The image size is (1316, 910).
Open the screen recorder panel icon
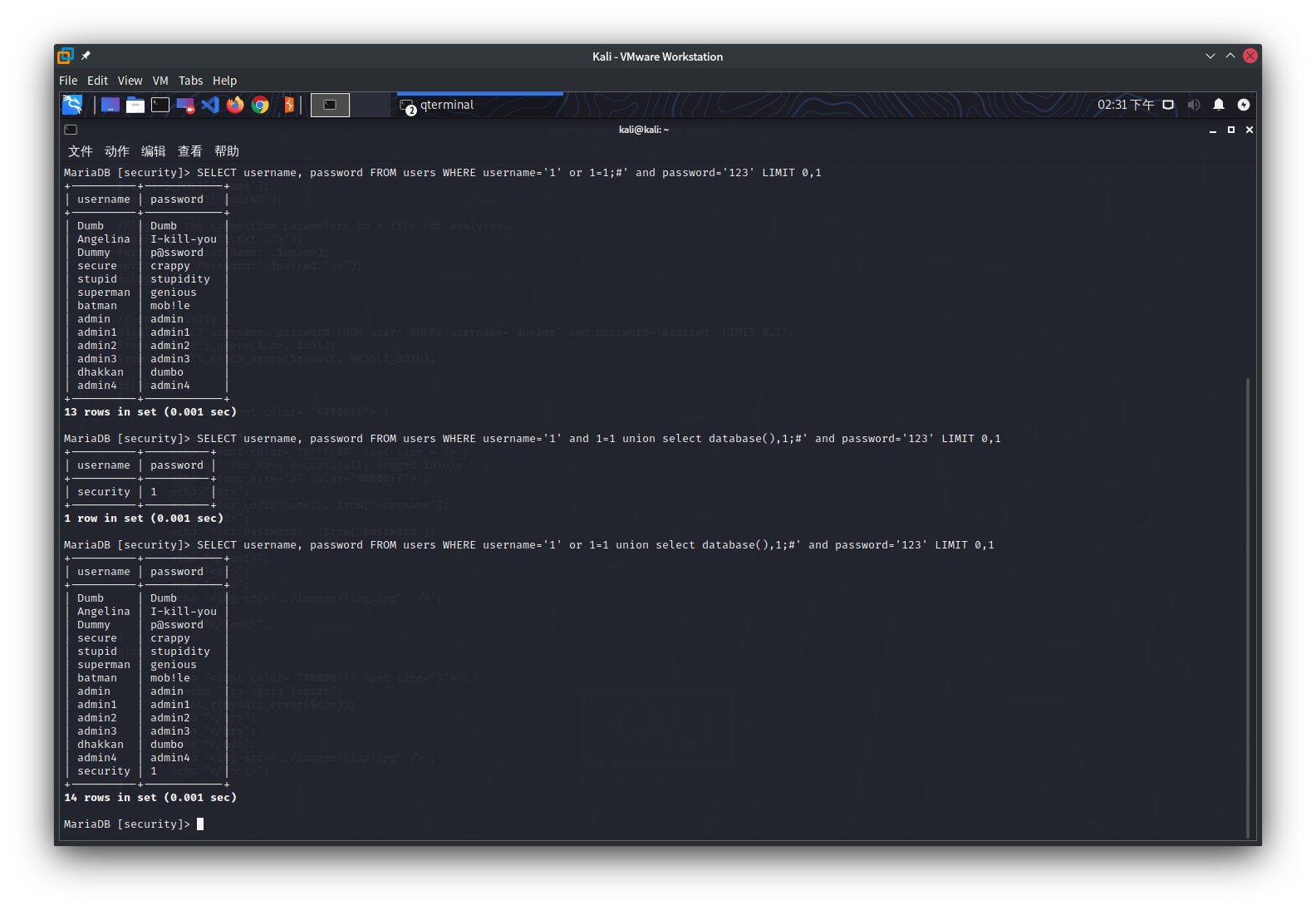(185, 105)
